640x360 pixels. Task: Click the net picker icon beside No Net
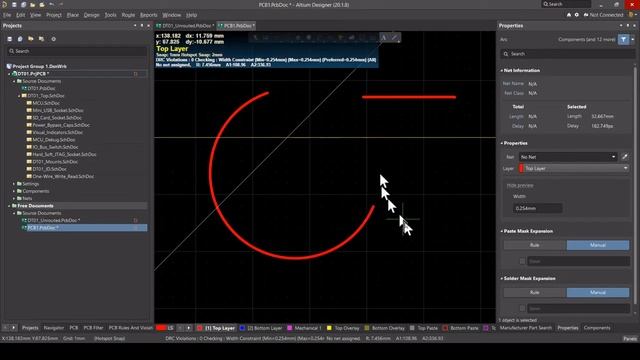(624, 157)
